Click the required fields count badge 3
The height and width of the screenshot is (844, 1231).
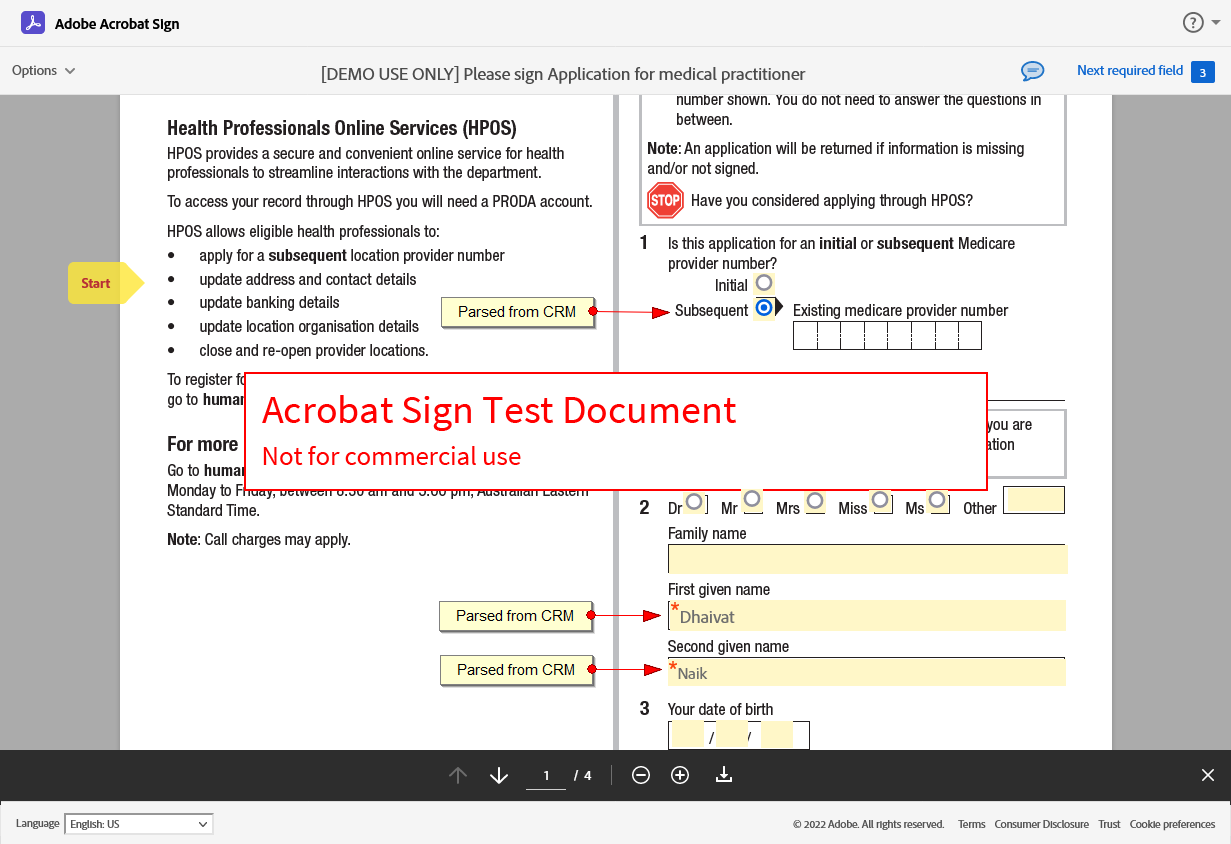(1203, 72)
